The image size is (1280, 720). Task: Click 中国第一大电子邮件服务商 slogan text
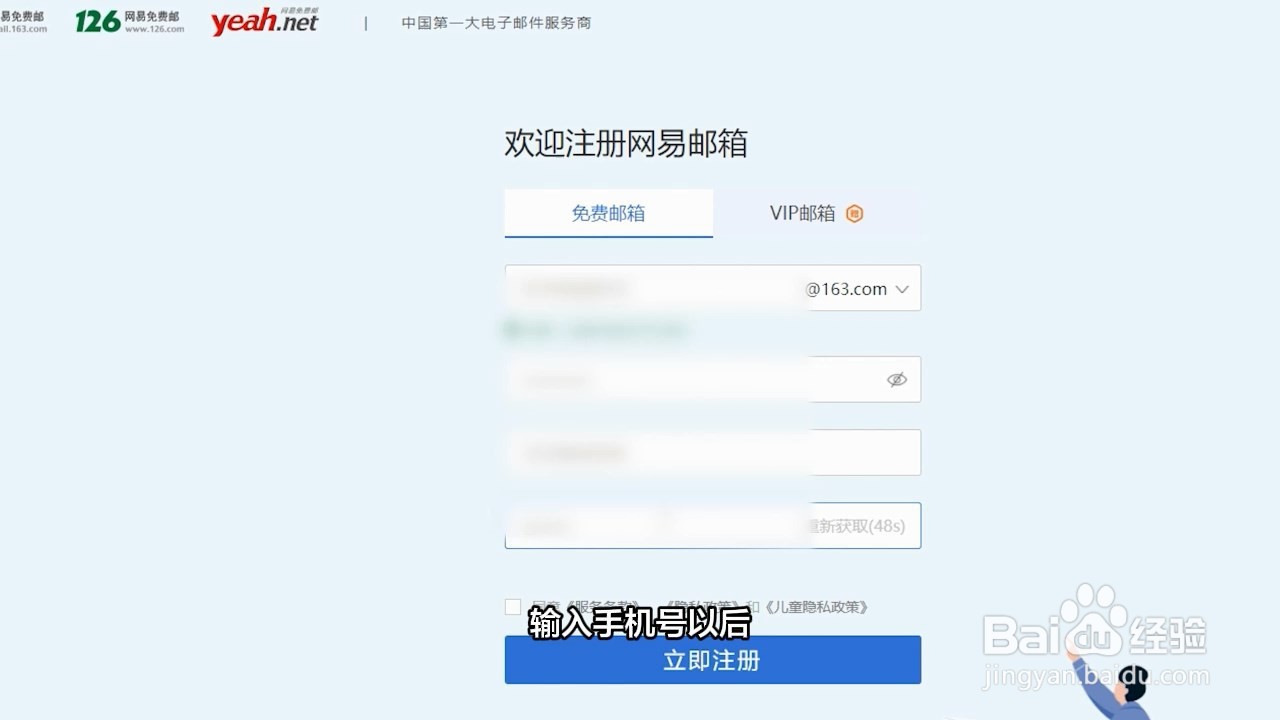pos(496,22)
